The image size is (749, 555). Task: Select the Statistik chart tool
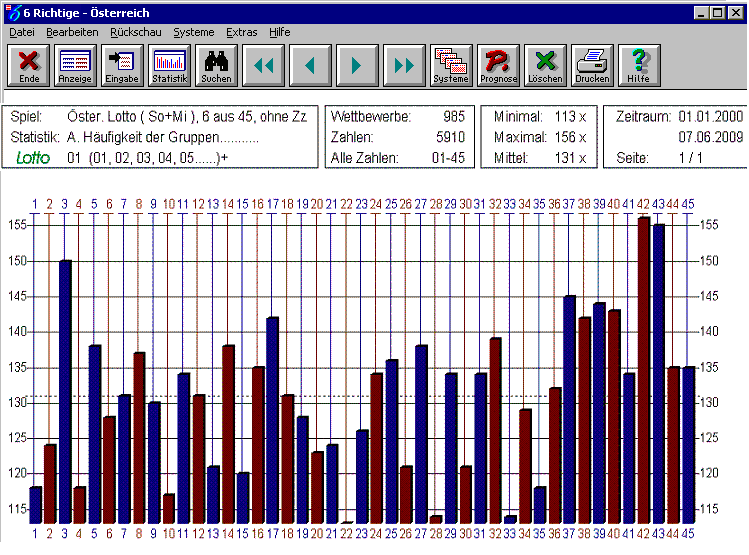click(x=169, y=66)
